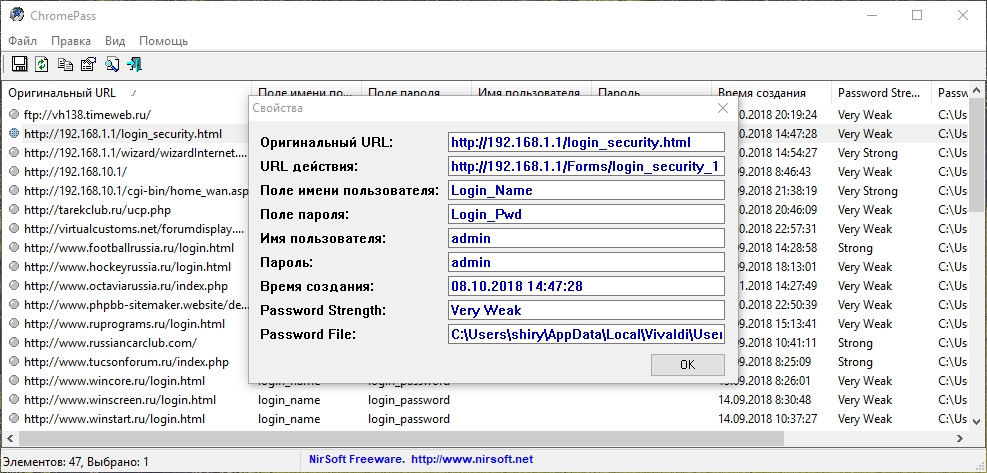Click the icon beside tucsonforum.ru/index.php
This screenshot has width=987, height=473.
(15, 362)
